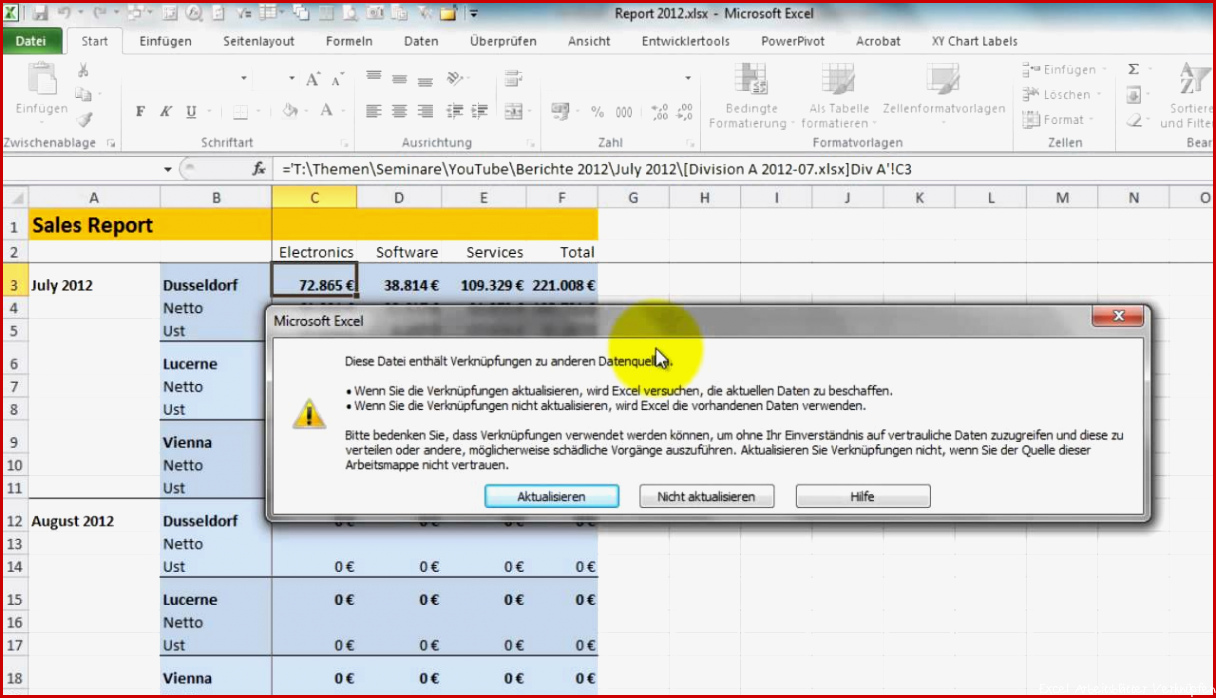1216x698 pixels.
Task: Open the Zwischenablage dialog launcher
Action: click(111, 144)
